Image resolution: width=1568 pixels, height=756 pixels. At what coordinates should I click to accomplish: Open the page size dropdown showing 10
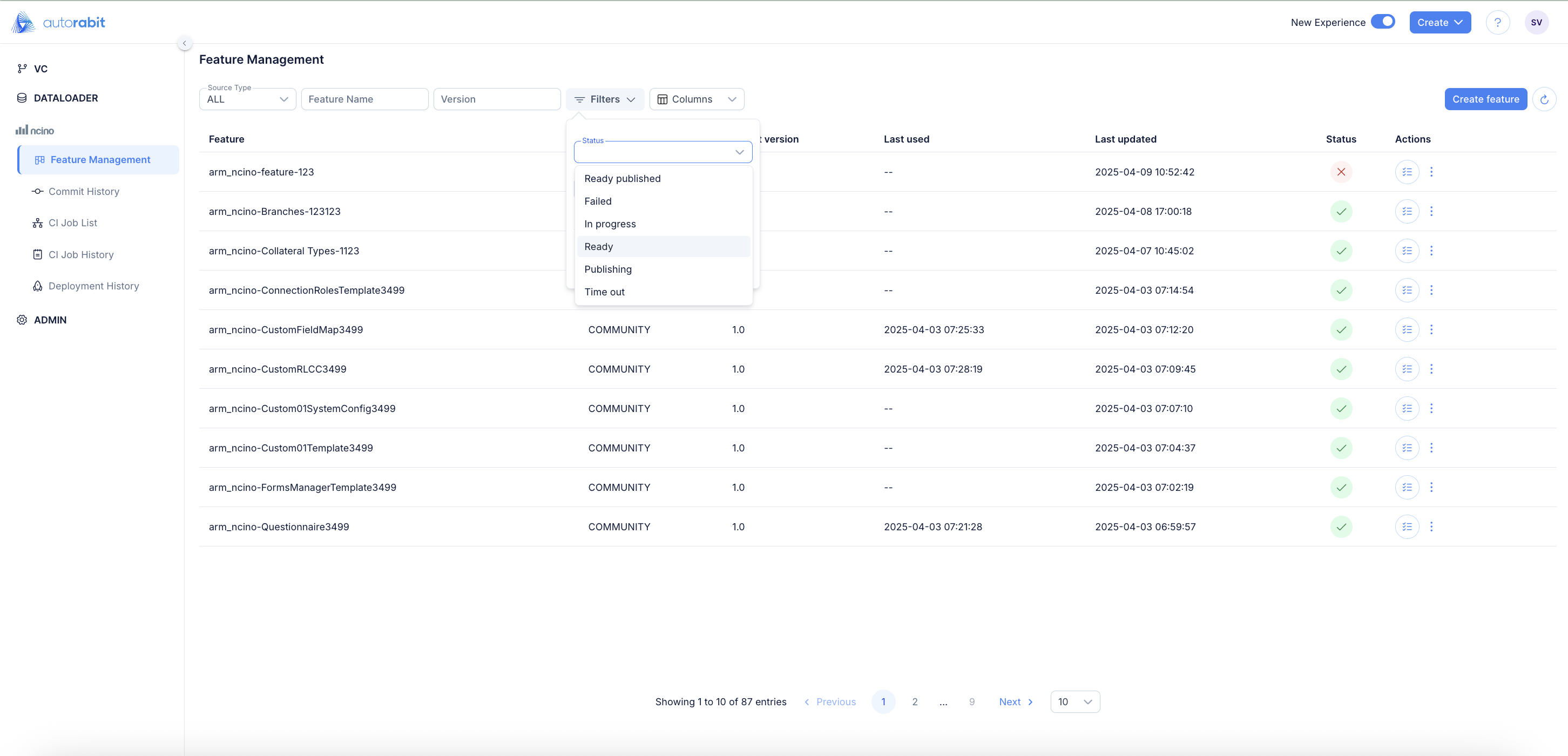point(1074,702)
